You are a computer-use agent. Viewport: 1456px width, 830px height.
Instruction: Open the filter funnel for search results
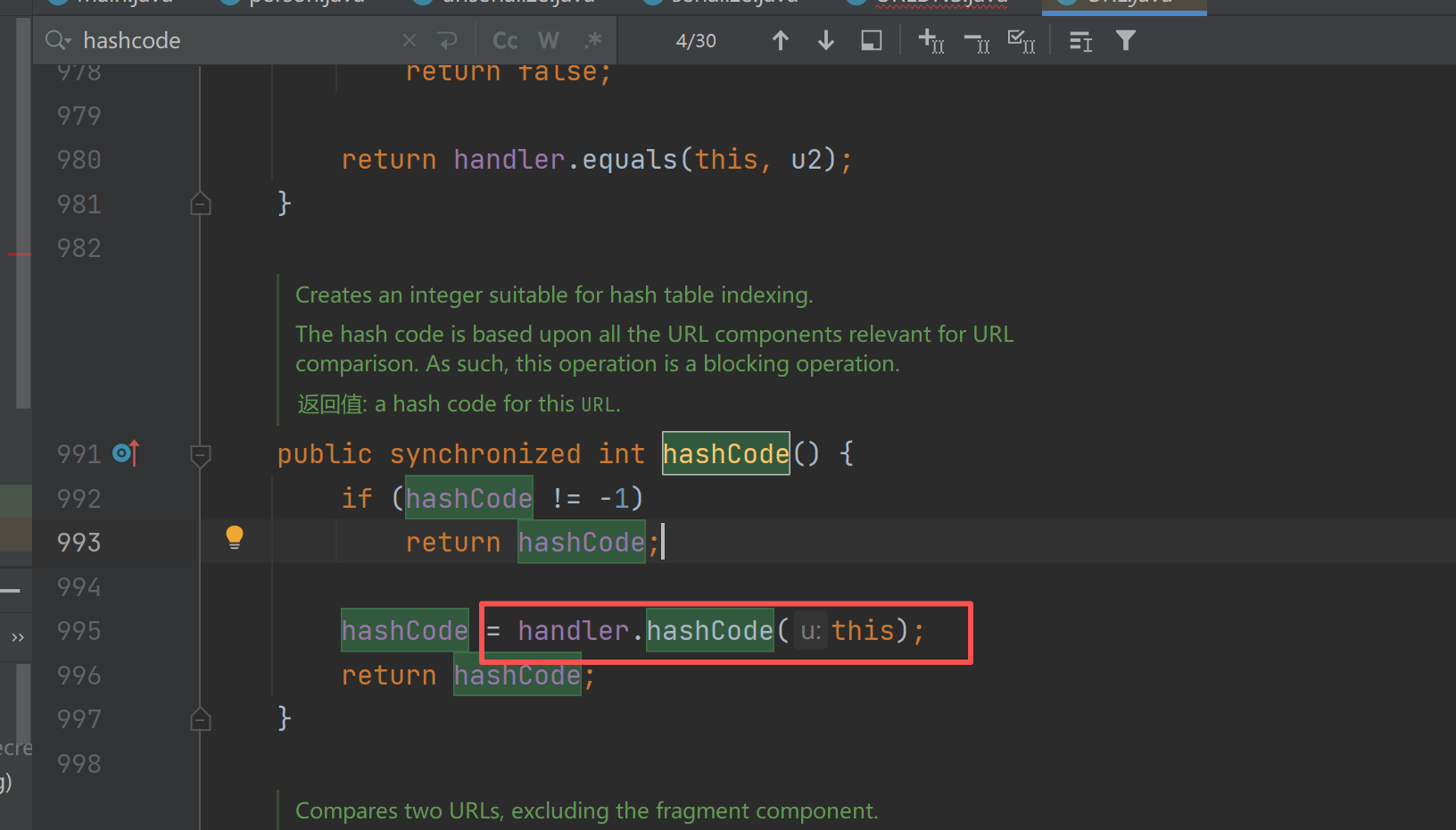[1126, 40]
